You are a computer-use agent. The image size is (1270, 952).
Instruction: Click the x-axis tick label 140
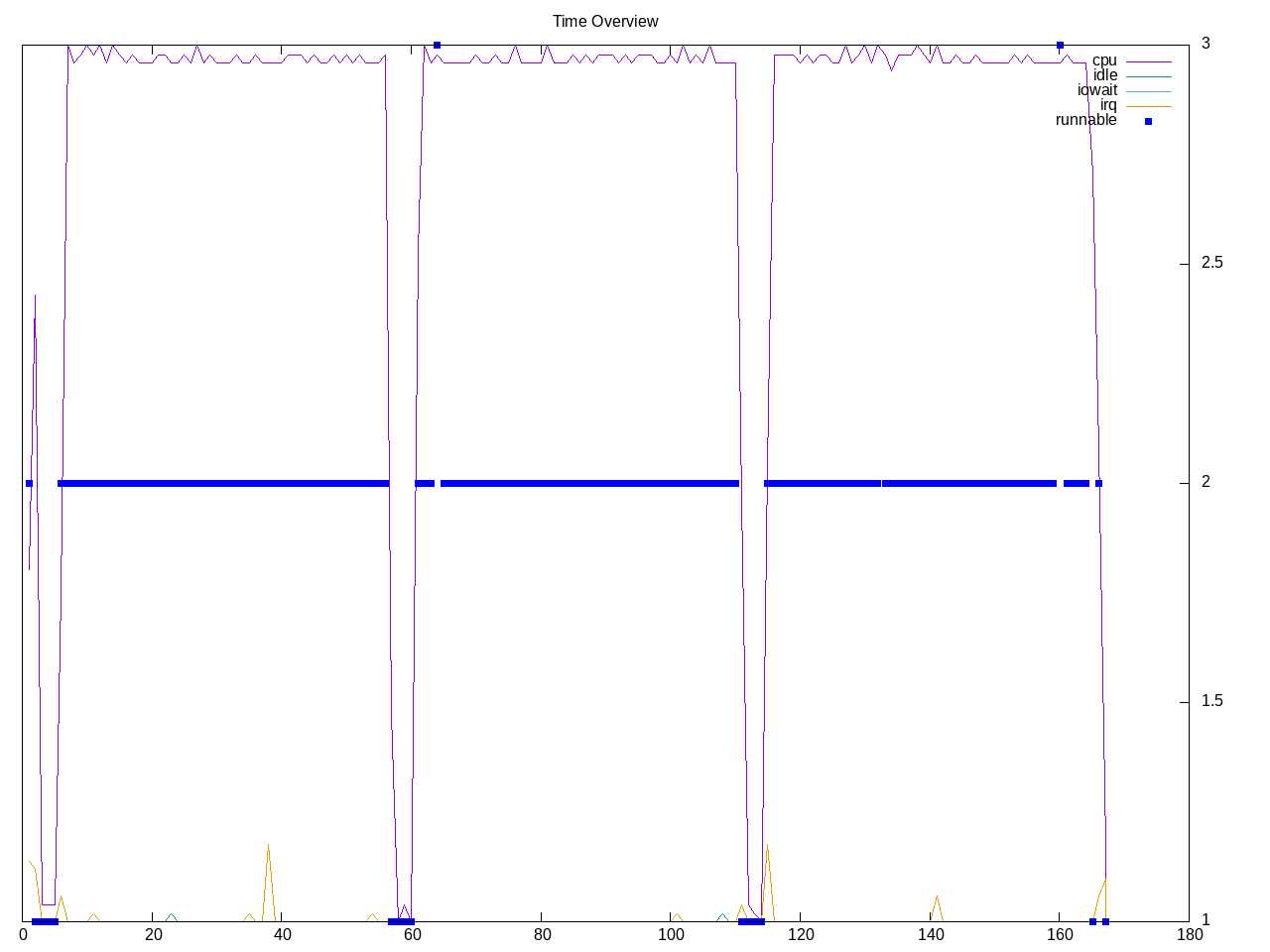click(x=930, y=934)
